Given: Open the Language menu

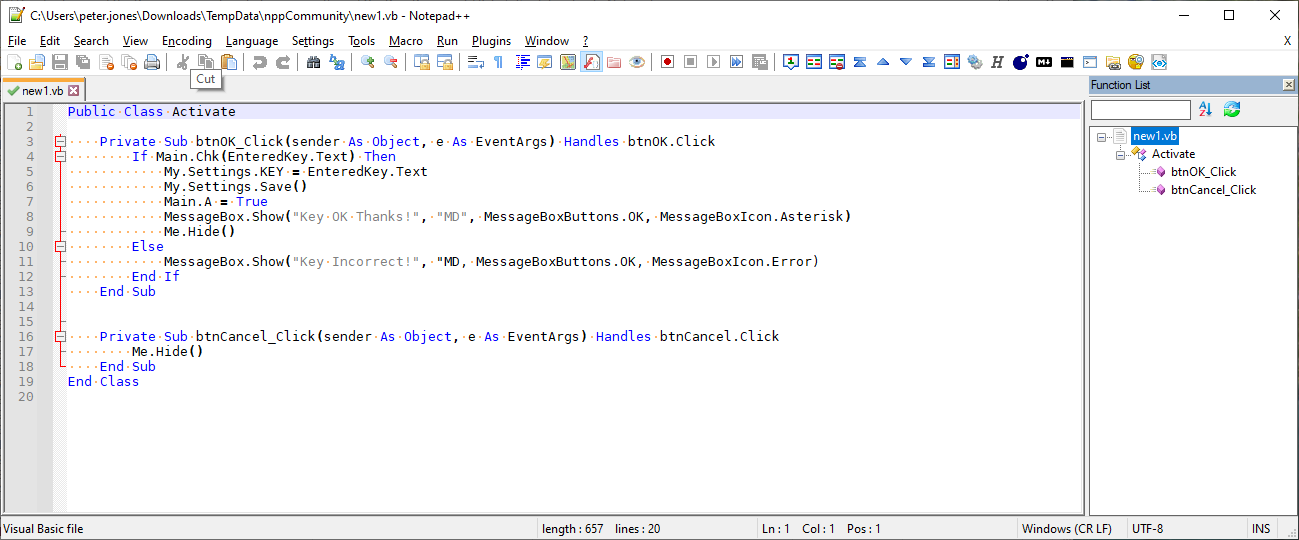Looking at the screenshot, I should pyautogui.click(x=252, y=41).
